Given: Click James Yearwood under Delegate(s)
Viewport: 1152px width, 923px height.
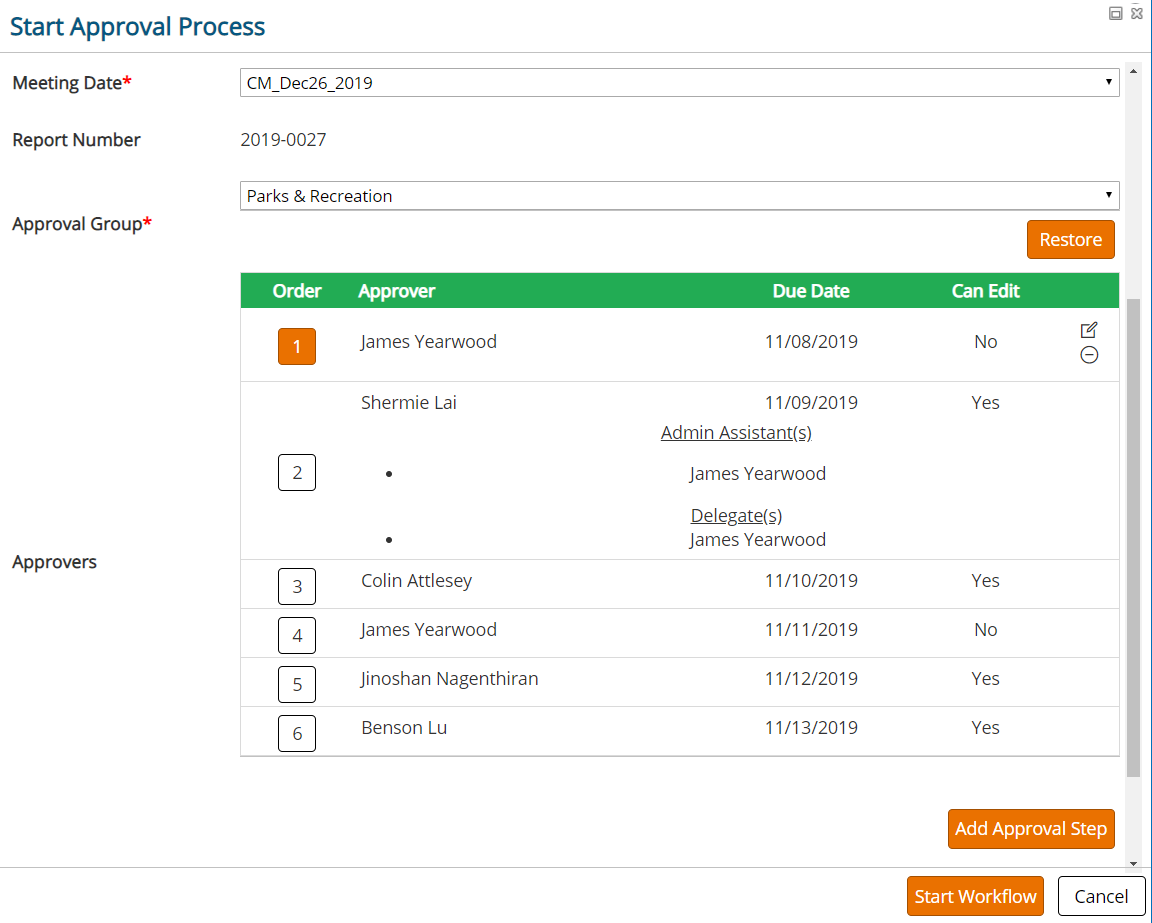Looking at the screenshot, I should 757,540.
